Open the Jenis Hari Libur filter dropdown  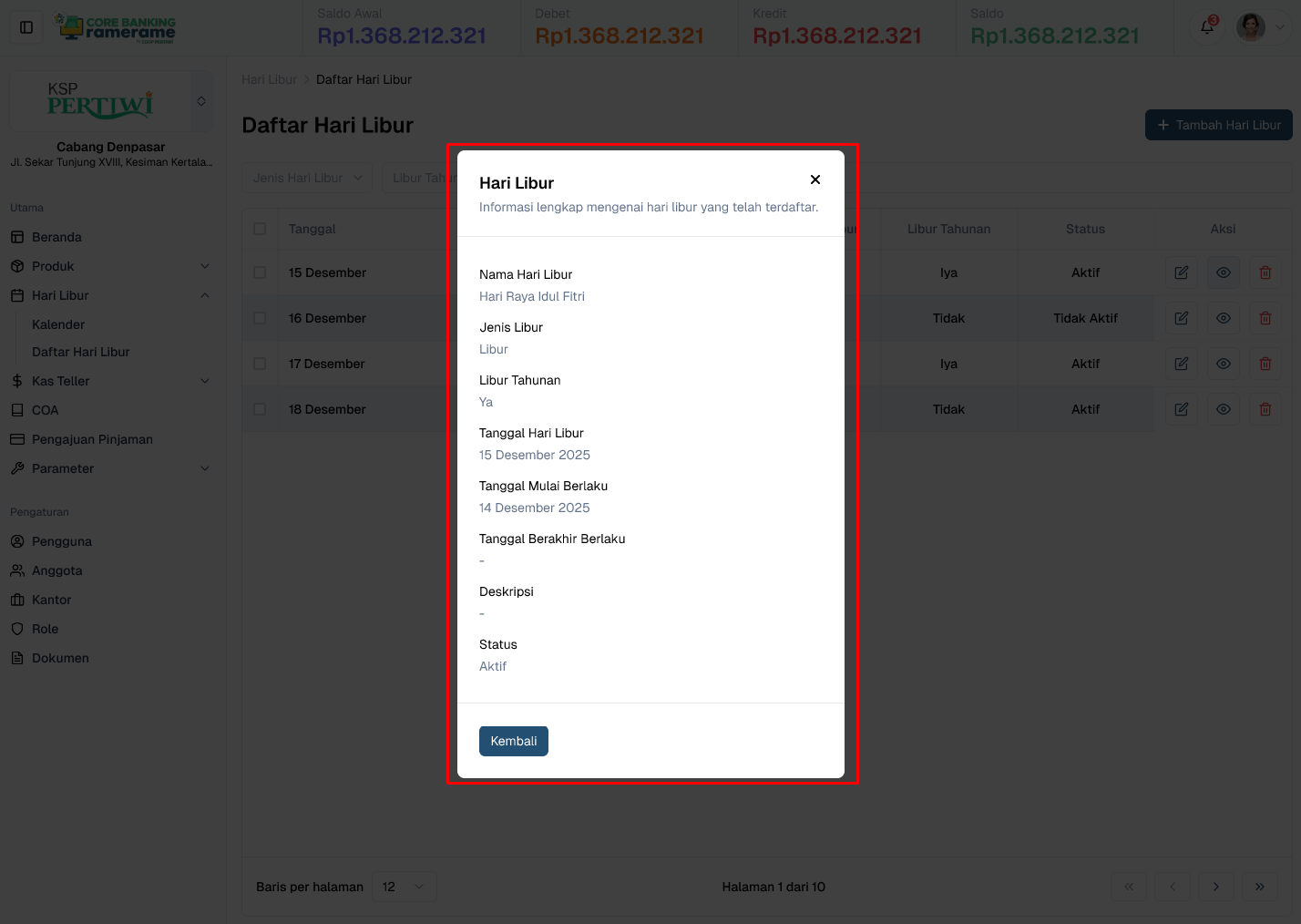[306, 178]
